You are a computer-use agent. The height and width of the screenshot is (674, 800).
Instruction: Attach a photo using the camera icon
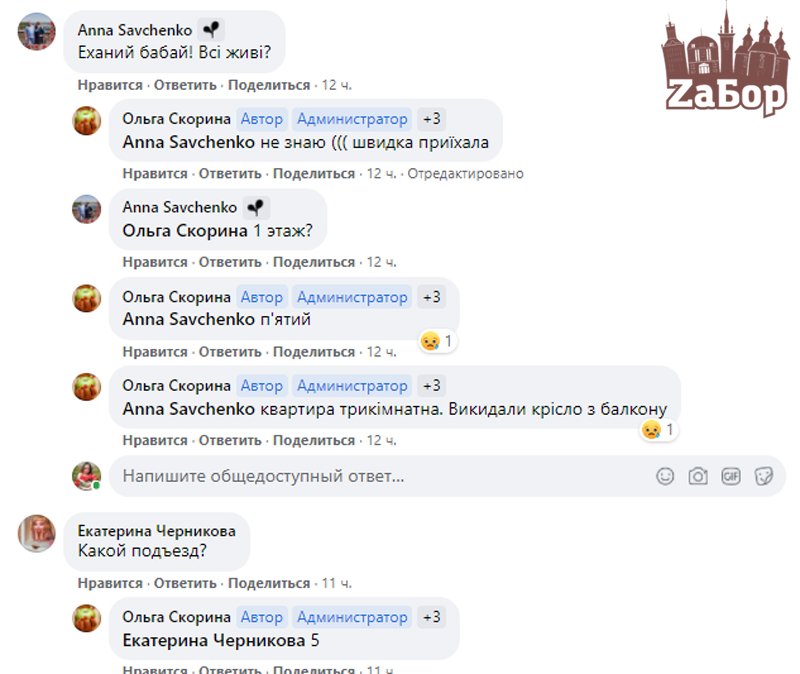click(698, 476)
